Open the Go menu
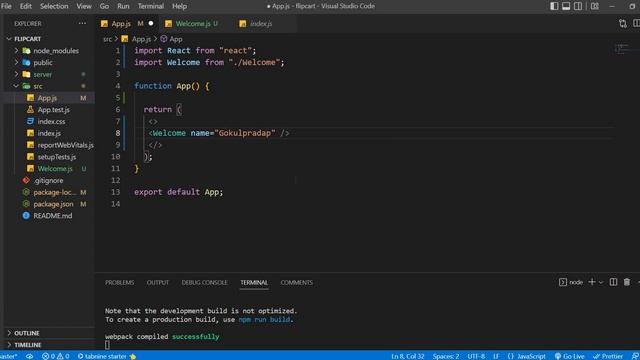 coord(104,6)
